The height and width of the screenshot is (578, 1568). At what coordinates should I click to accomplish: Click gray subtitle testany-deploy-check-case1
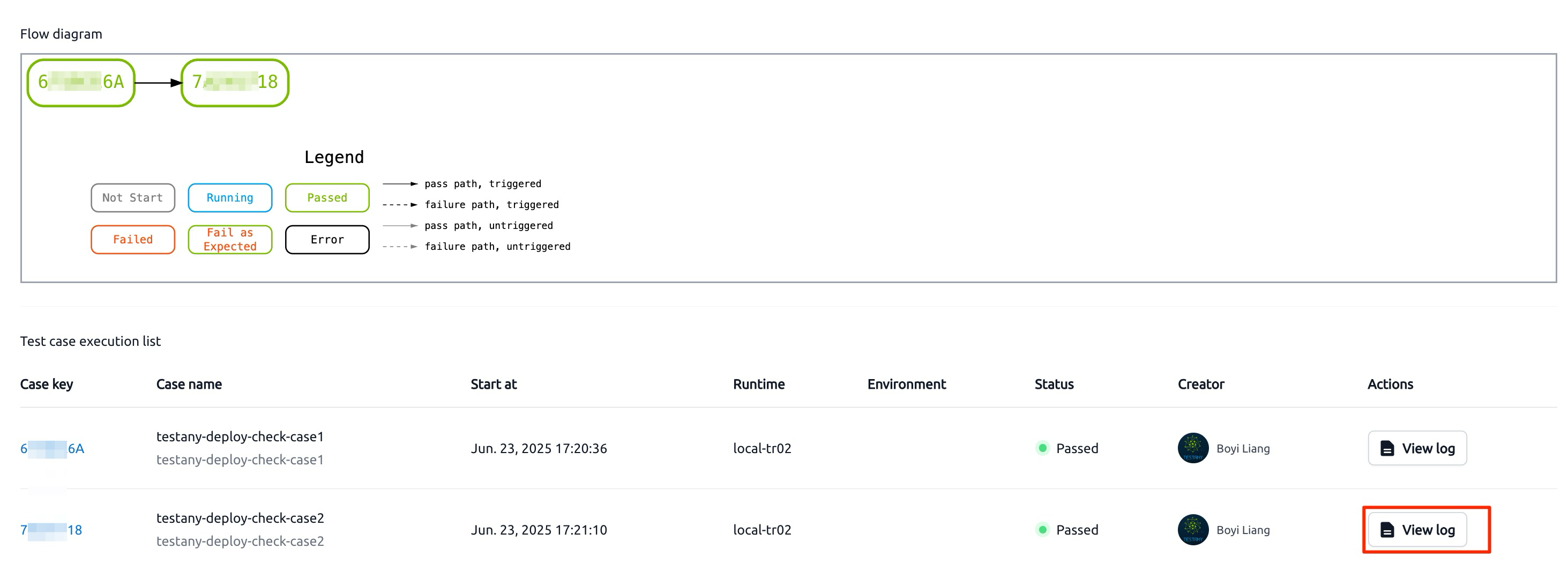[x=241, y=460]
